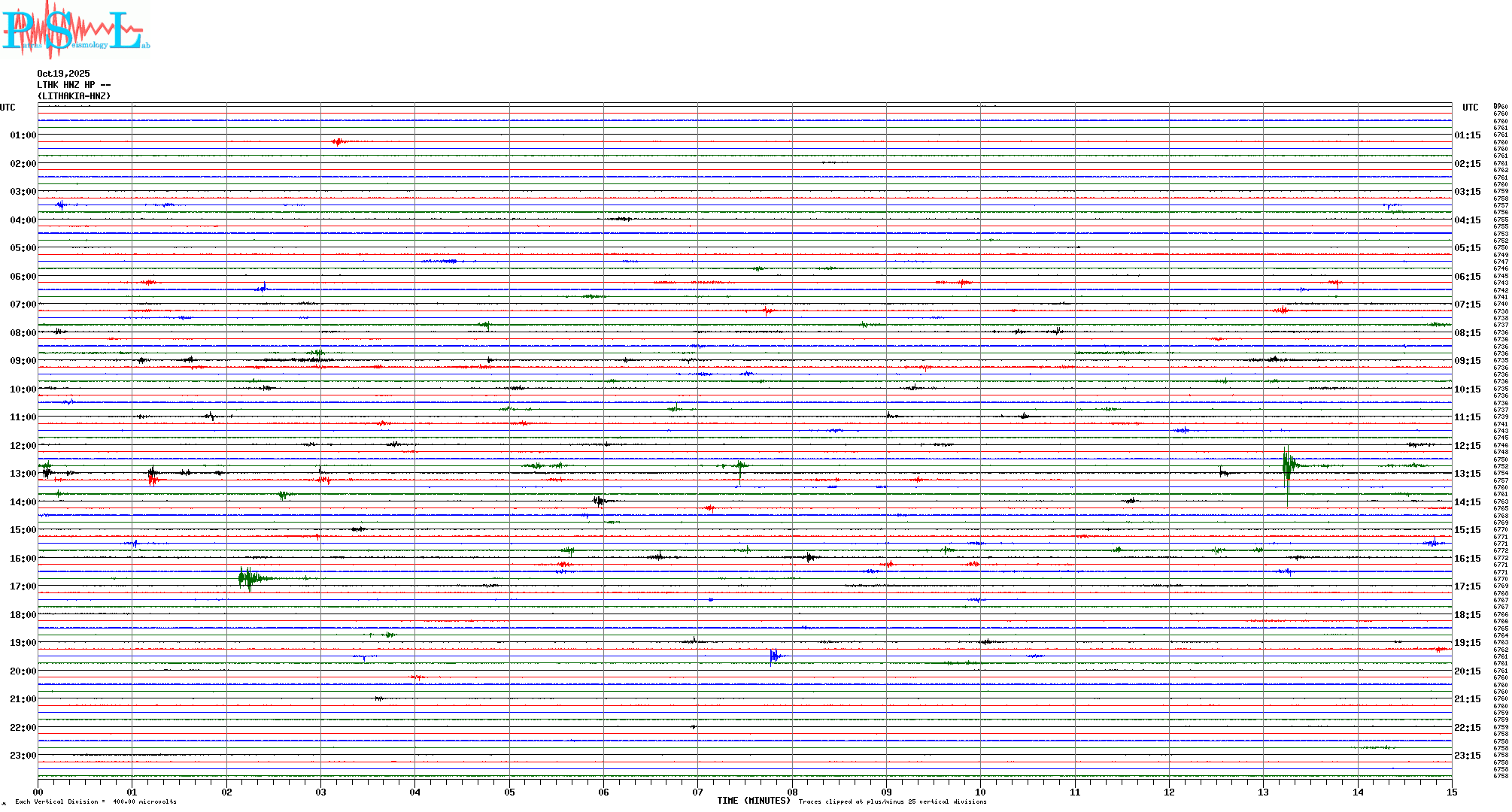This screenshot has width=1512, height=812.
Task: Click minute 10 tick label on bottom axis
Action: tap(980, 792)
